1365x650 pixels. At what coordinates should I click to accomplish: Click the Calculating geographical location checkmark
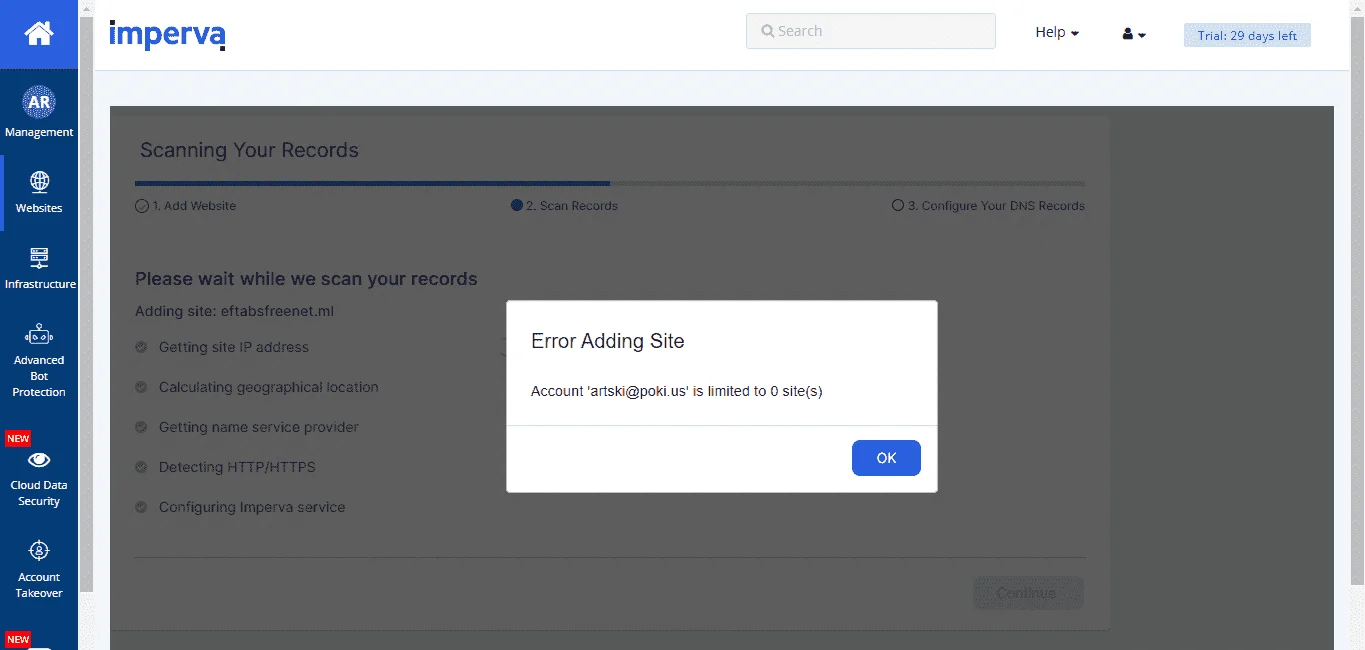coord(141,387)
